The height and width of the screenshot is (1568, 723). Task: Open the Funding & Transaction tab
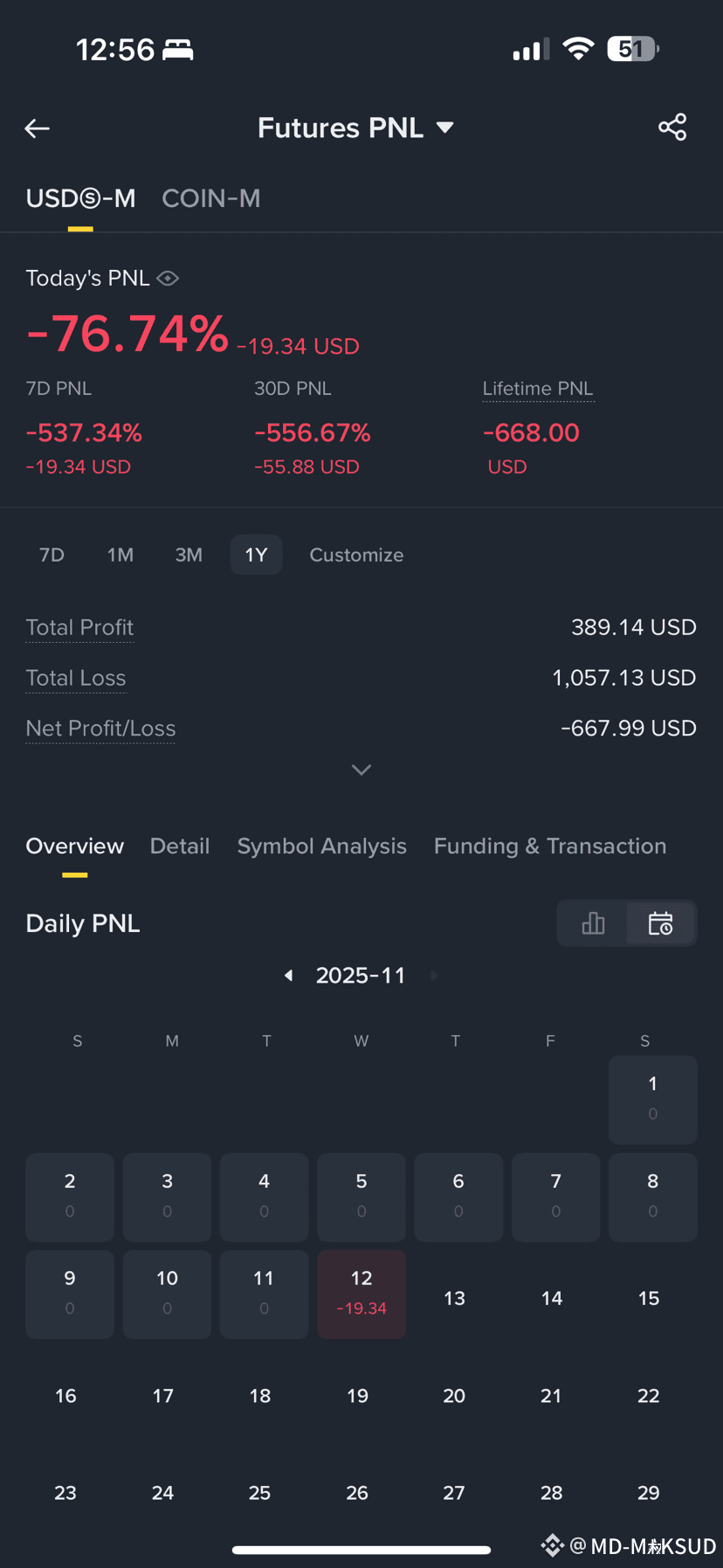point(550,846)
